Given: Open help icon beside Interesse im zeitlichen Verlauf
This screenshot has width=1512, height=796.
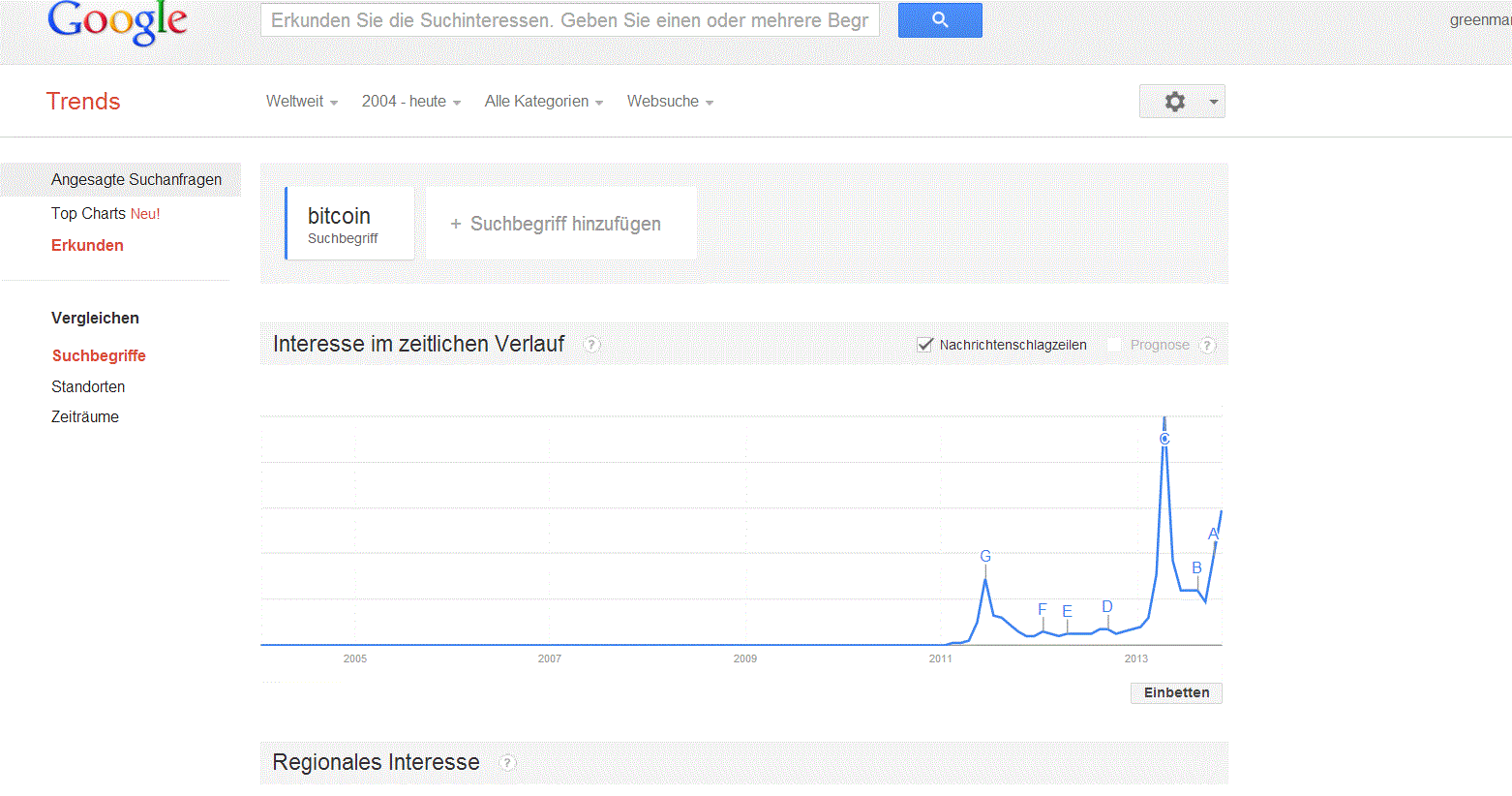Looking at the screenshot, I should (591, 345).
